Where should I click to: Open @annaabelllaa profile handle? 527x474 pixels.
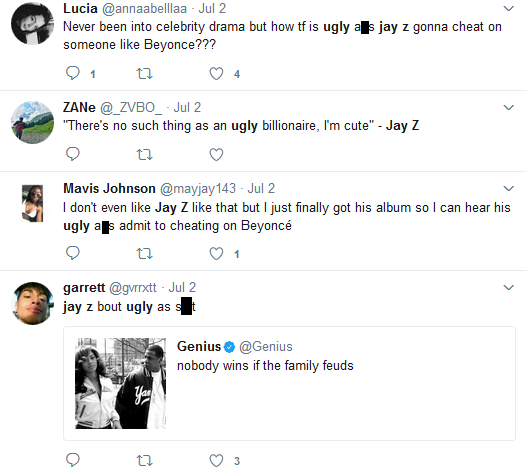144,8
